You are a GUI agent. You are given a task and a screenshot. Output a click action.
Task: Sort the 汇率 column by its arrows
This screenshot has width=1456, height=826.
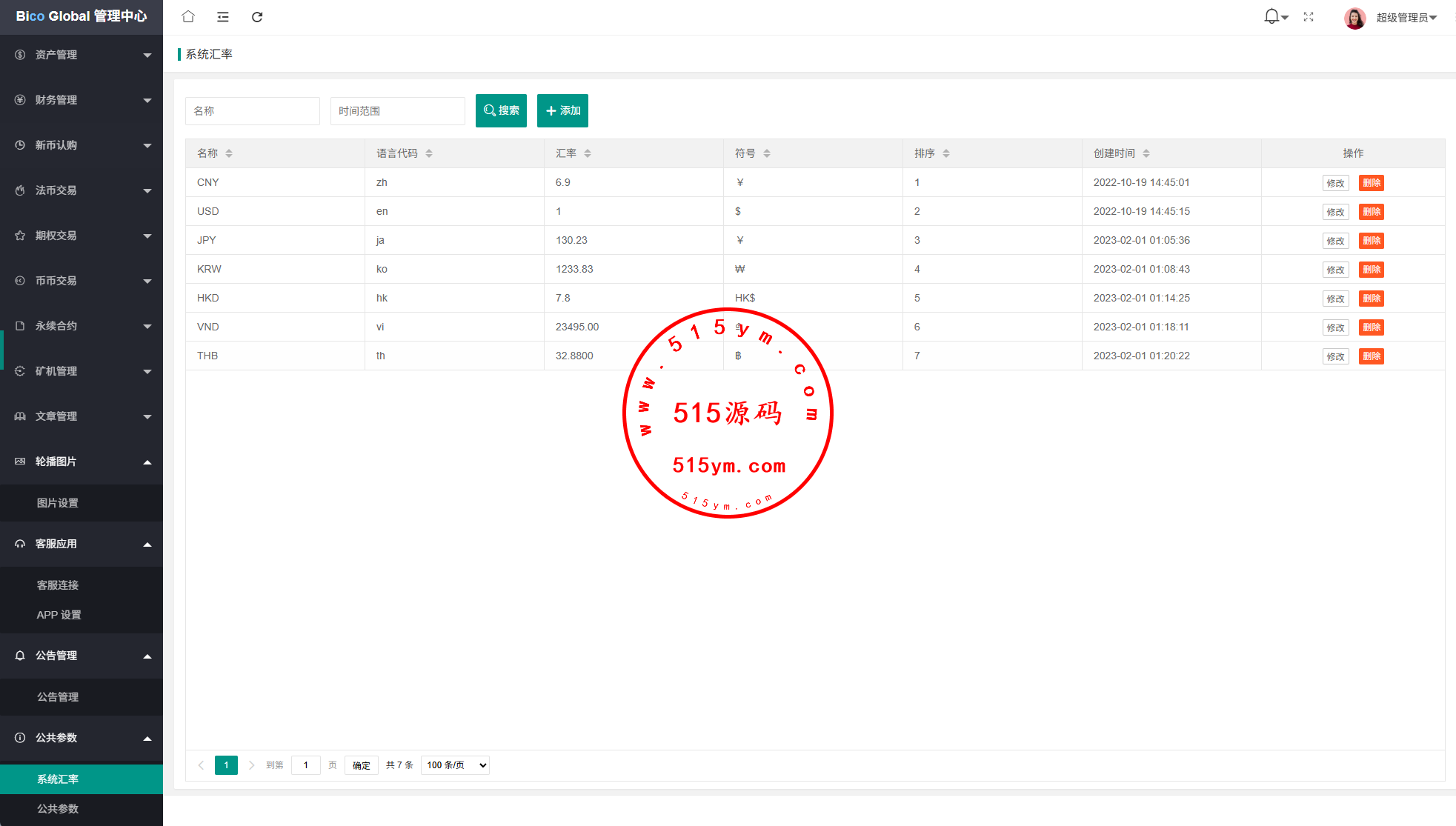(588, 153)
